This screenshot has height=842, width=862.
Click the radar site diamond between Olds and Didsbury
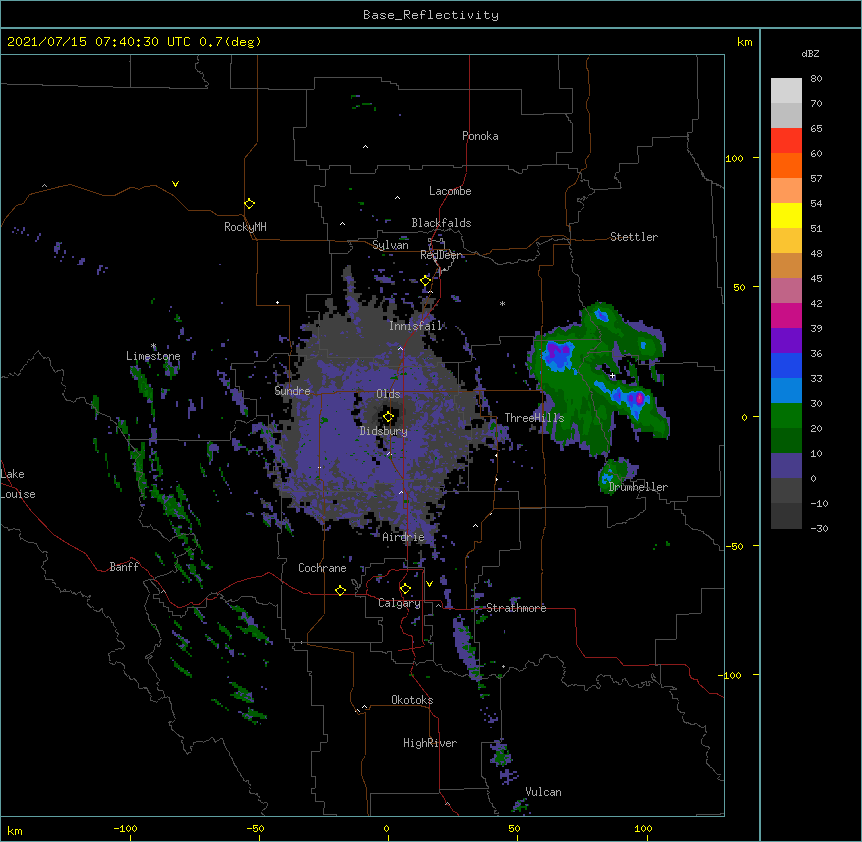tap(389, 417)
